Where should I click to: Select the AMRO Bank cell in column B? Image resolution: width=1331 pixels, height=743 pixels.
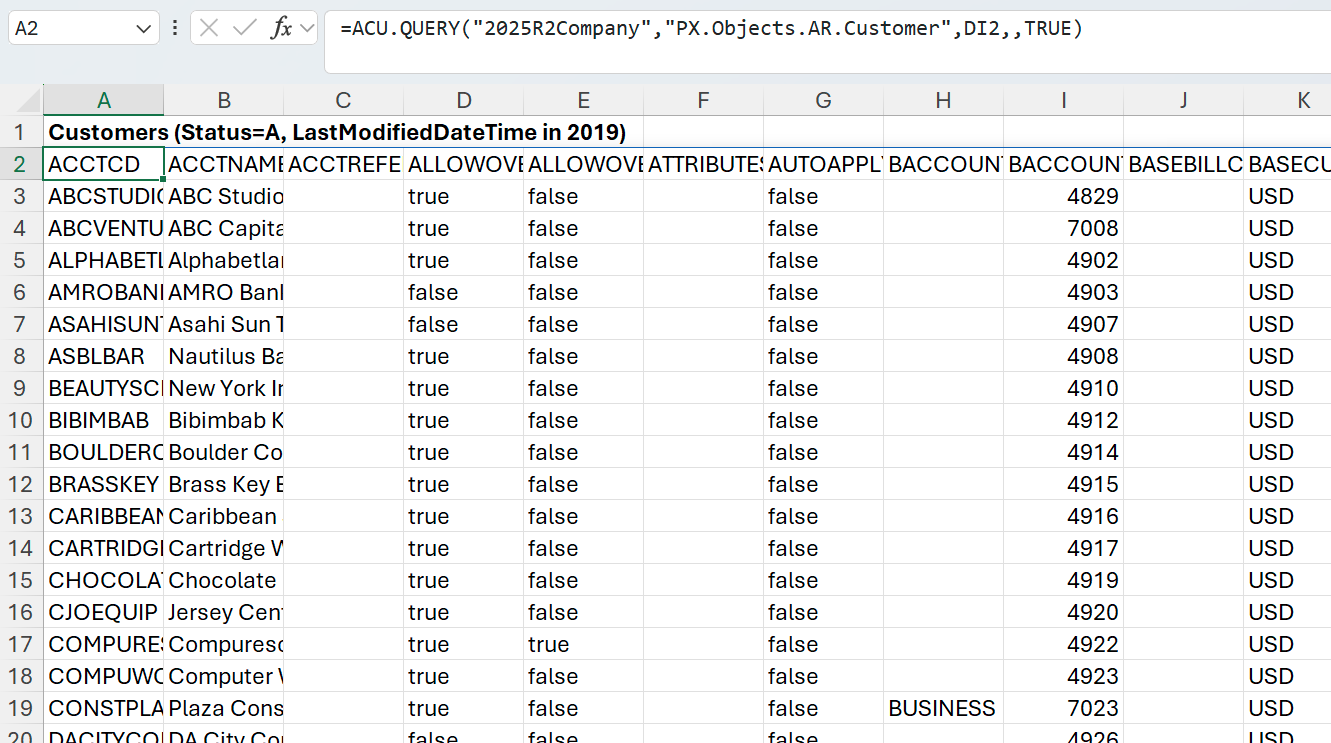coord(223,292)
